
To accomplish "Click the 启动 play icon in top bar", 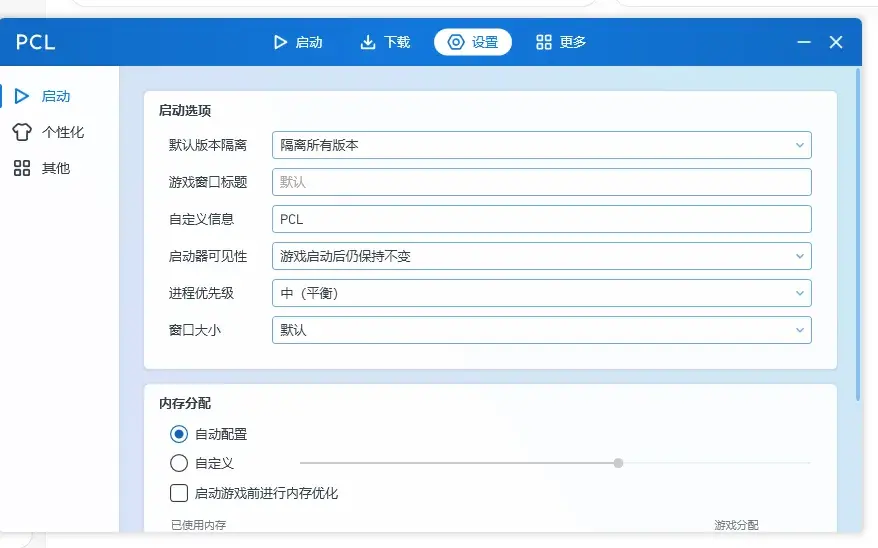I will tap(280, 42).
